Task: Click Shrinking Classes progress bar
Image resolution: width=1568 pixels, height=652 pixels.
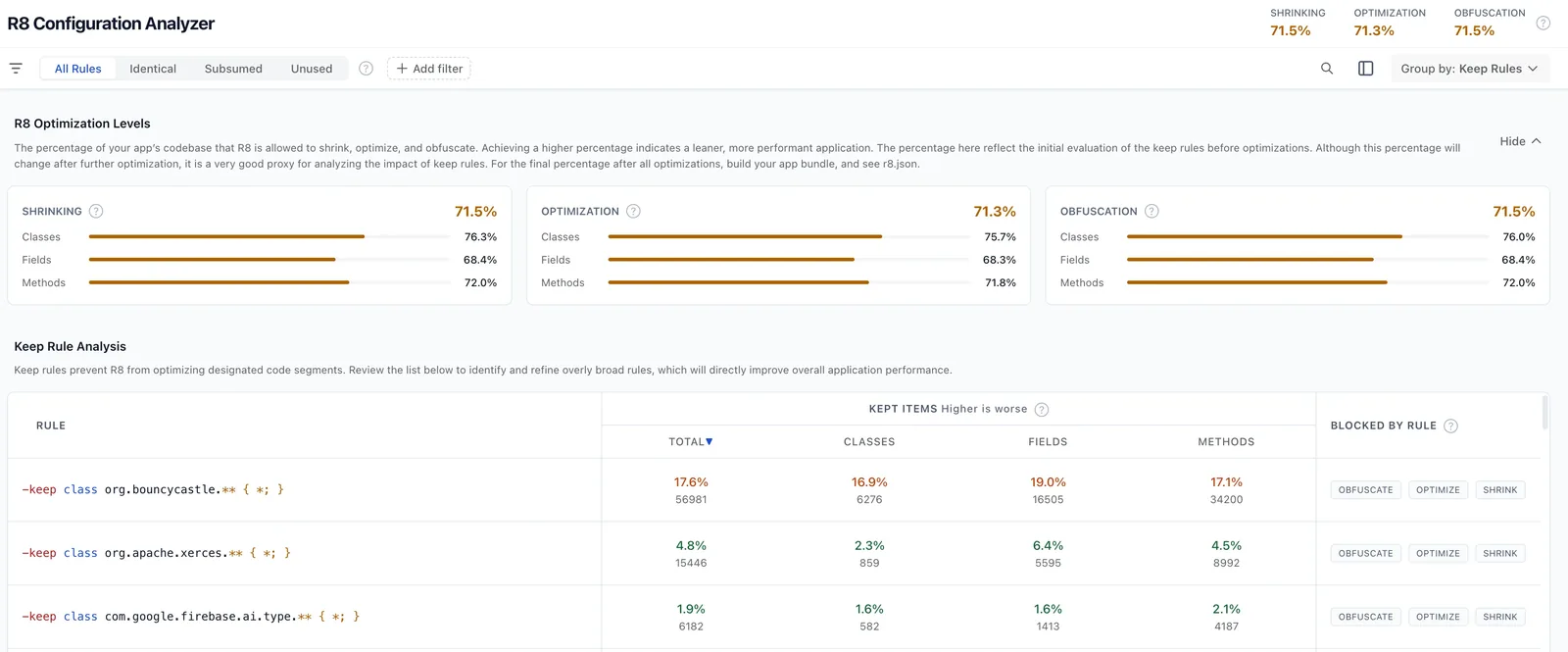Action: (269, 236)
